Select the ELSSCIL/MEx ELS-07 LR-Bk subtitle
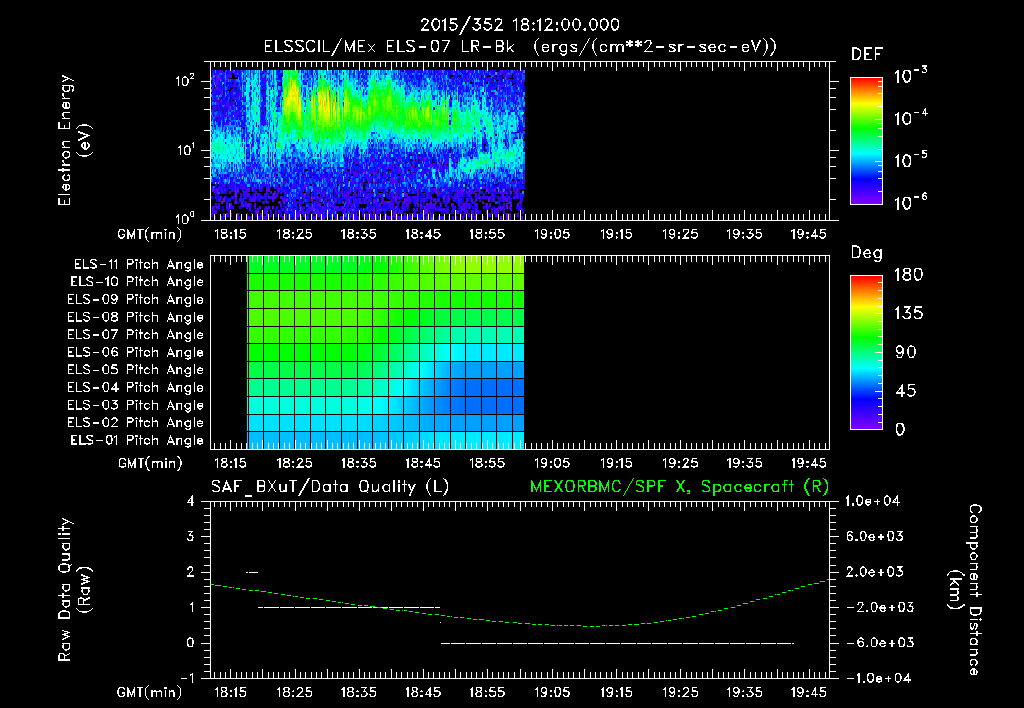 click(389, 47)
